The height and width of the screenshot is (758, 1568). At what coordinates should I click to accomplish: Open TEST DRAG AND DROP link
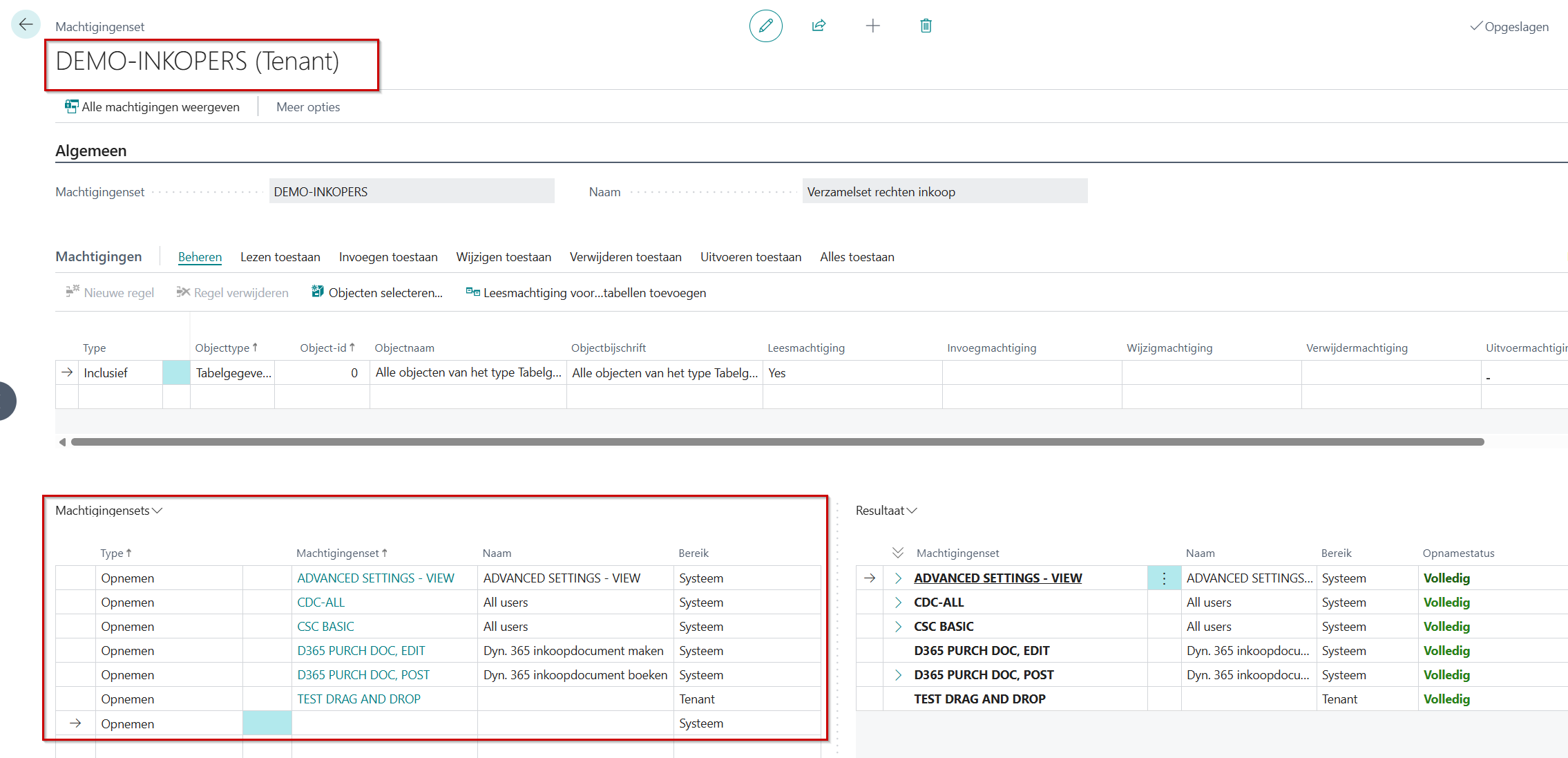click(358, 699)
